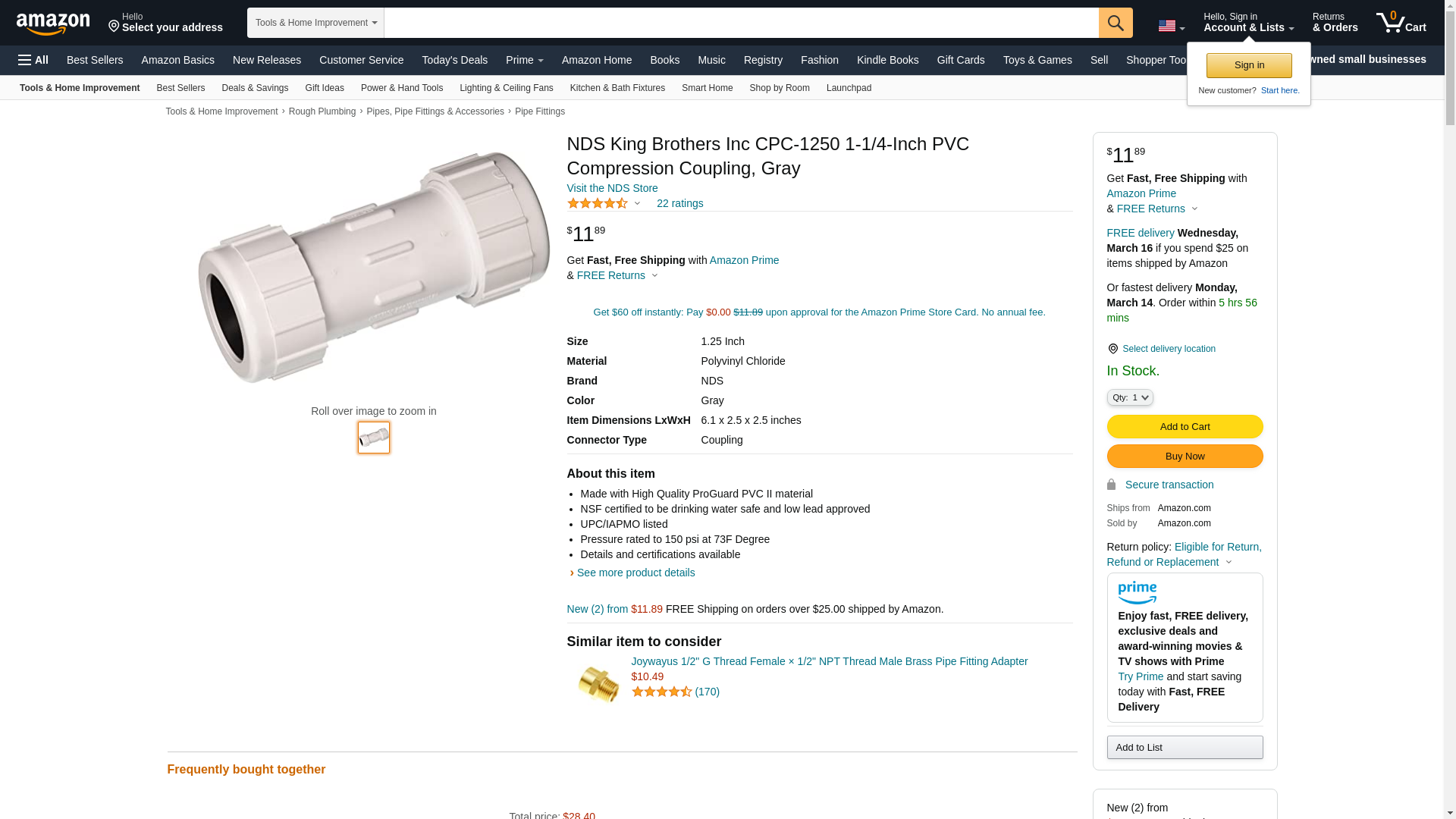Open the All hamburger menu
The image size is (1456, 819).
click(33, 60)
